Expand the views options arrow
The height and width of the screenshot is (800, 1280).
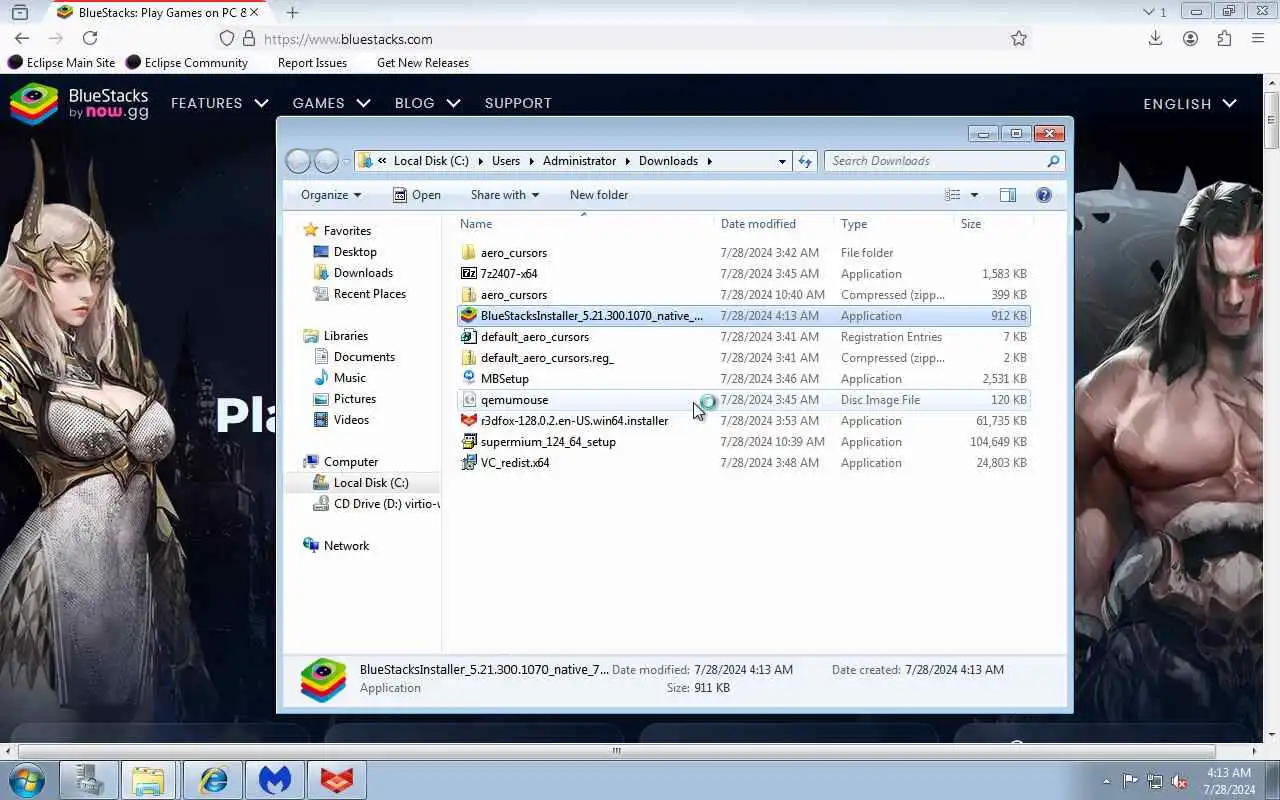click(974, 195)
